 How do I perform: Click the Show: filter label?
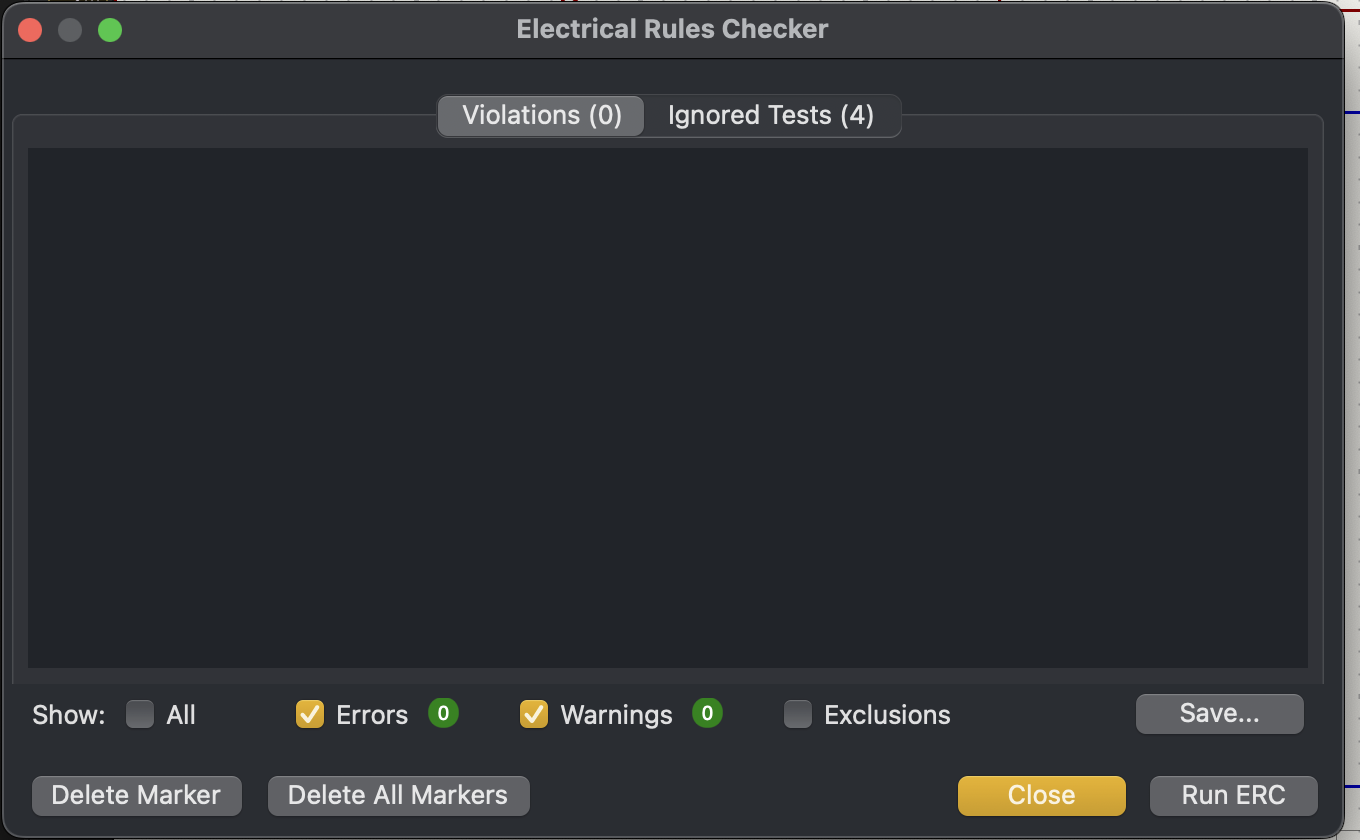pyautogui.click(x=68, y=715)
